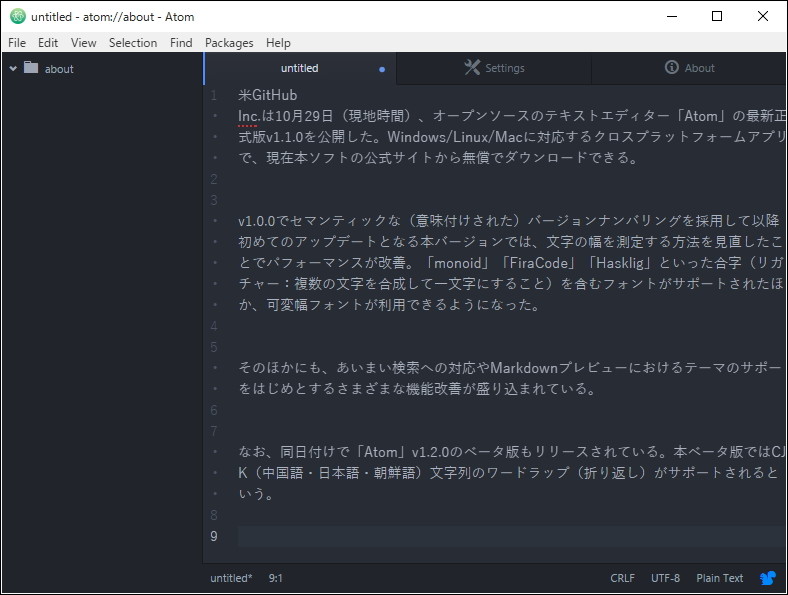Screen dimensions: 788x595
Task: Click the word monoid in the editor
Action: coord(458,263)
